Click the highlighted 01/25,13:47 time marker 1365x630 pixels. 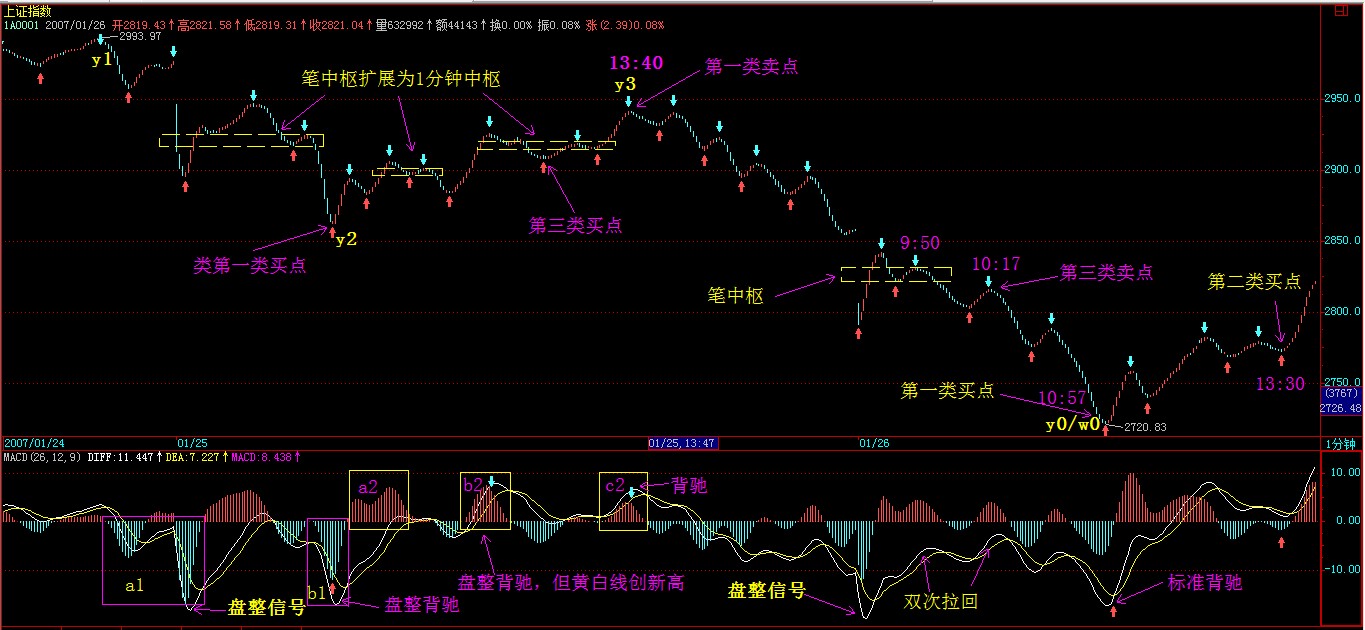(x=682, y=442)
